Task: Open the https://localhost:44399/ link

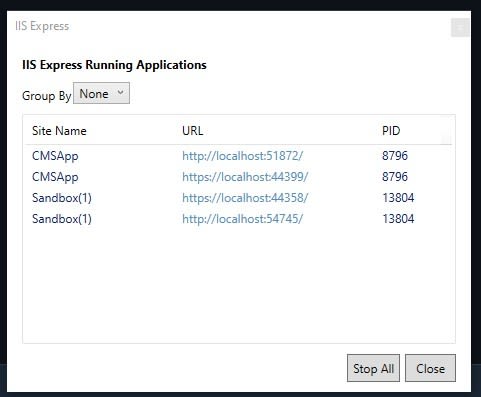Action: [245, 177]
